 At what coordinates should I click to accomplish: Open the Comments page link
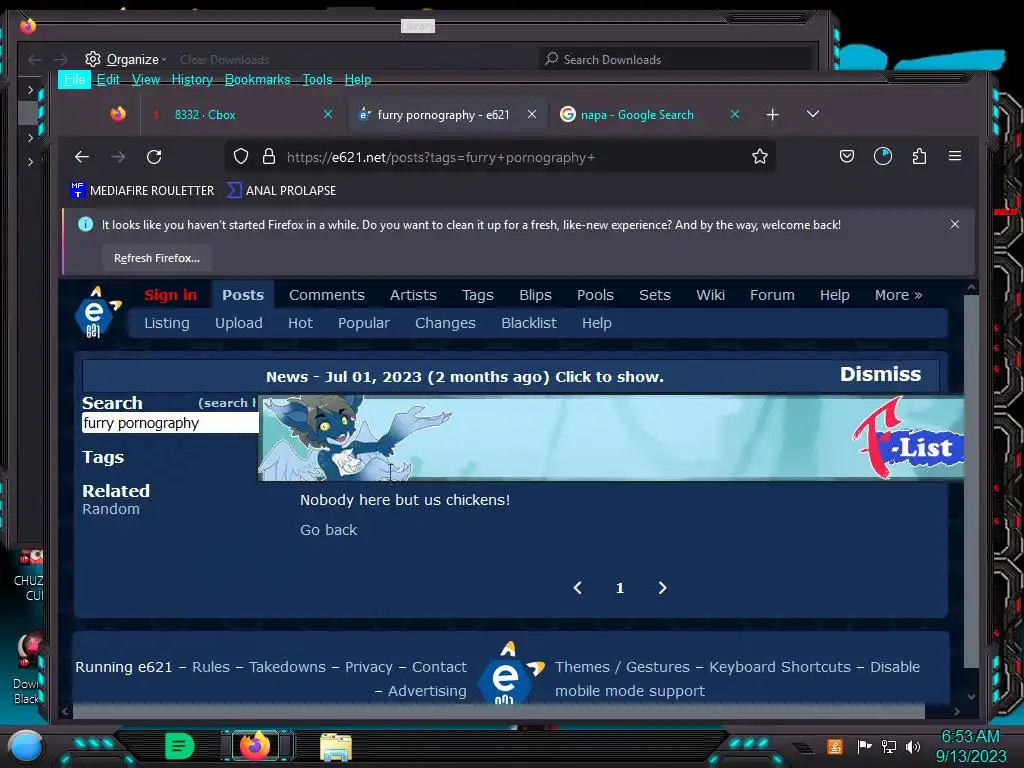[327, 295]
